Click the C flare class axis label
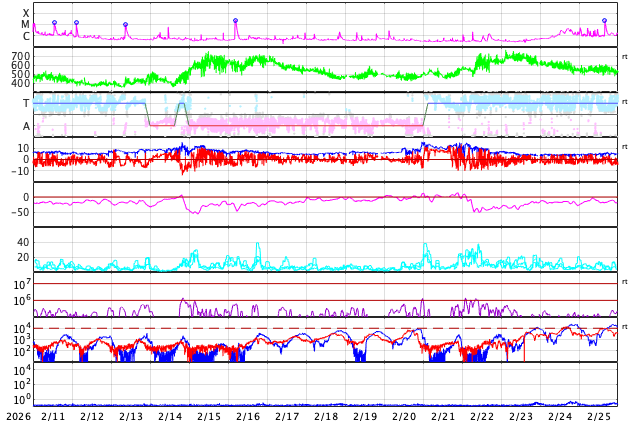634x424 pixels. (x=26, y=37)
